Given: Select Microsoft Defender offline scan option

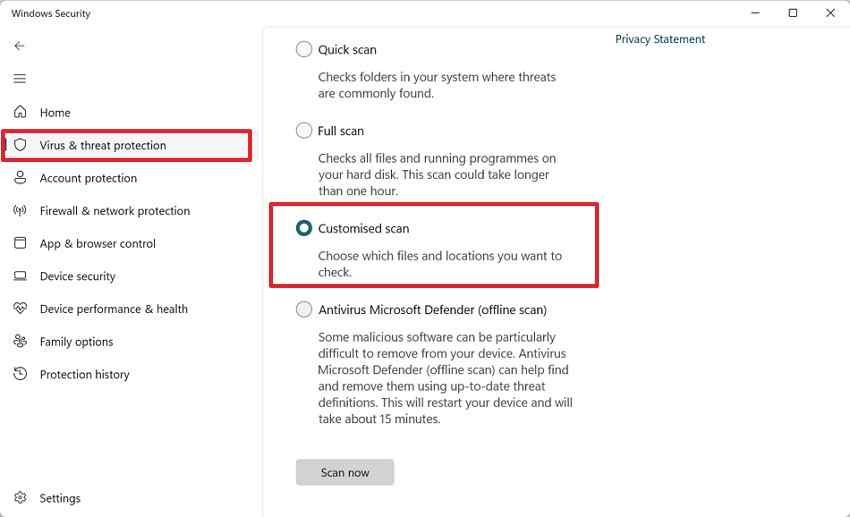Looking at the screenshot, I should point(304,309).
